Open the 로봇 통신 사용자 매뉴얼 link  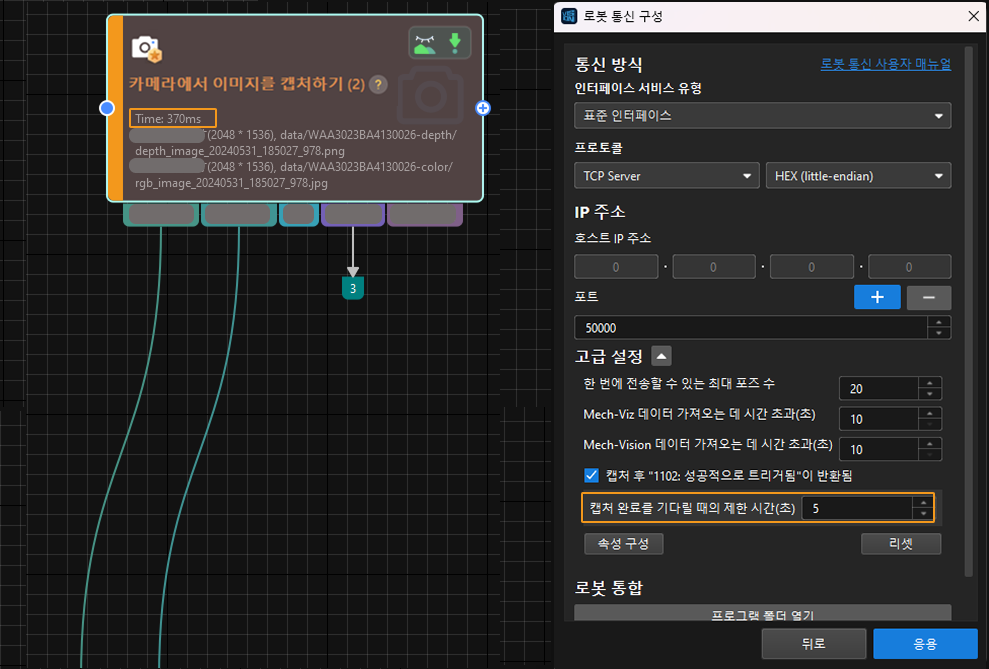pos(885,64)
